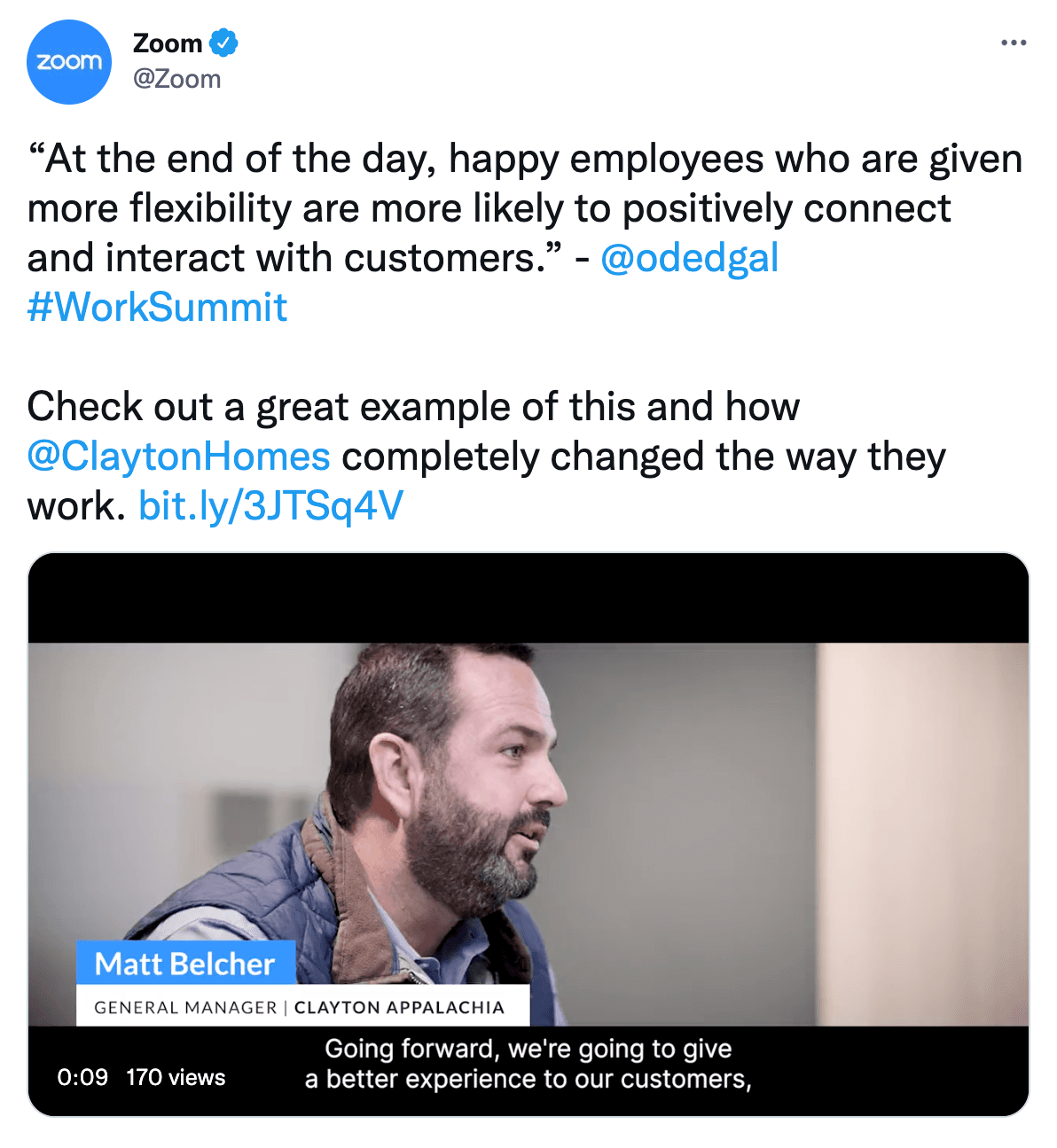Click the 0:09 video timestamp
The height and width of the screenshot is (1148, 1057).
click(x=82, y=1077)
